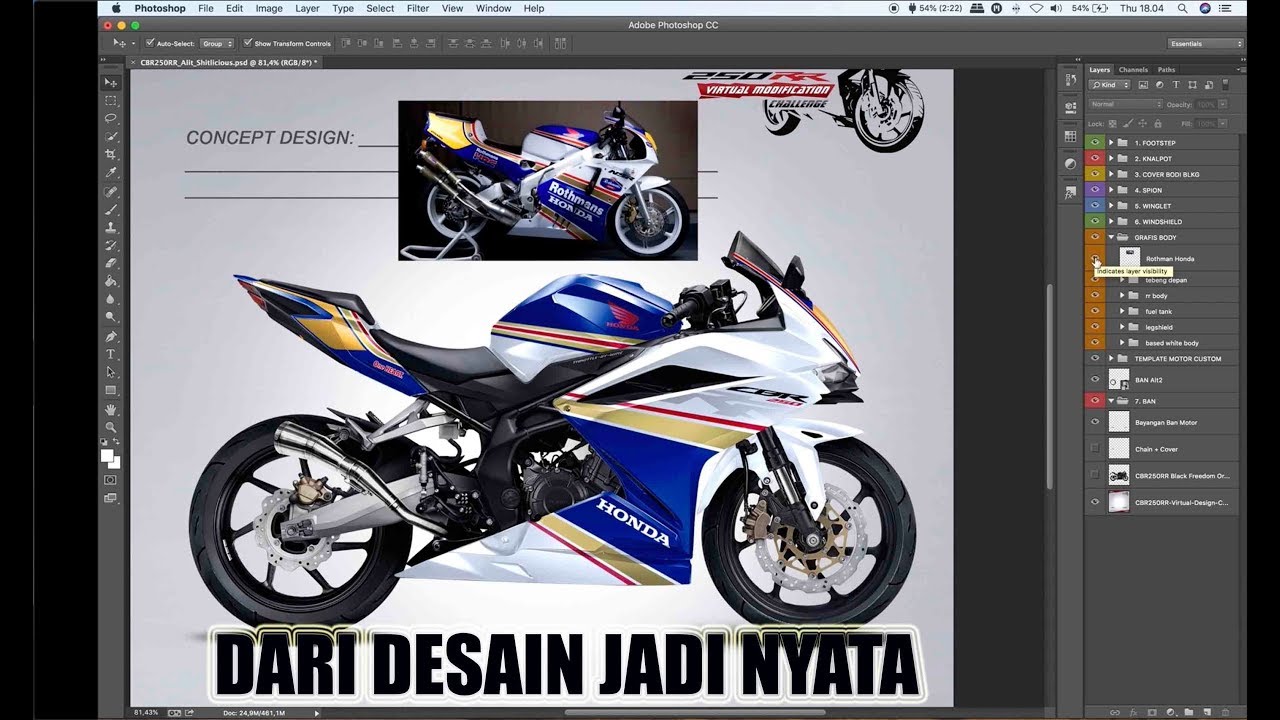Click the link layers icon
This screenshot has height=720, width=1280.
(x=1115, y=711)
